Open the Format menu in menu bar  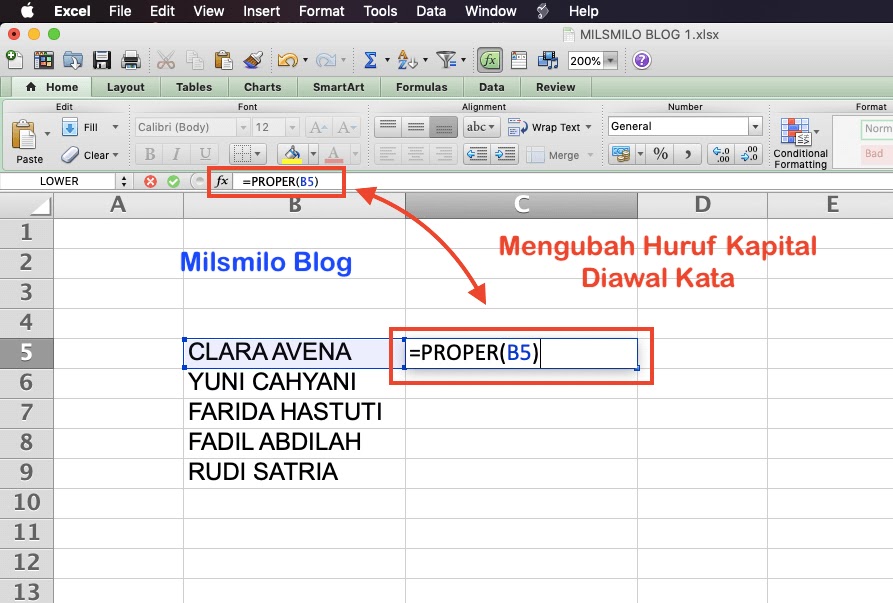coord(321,11)
